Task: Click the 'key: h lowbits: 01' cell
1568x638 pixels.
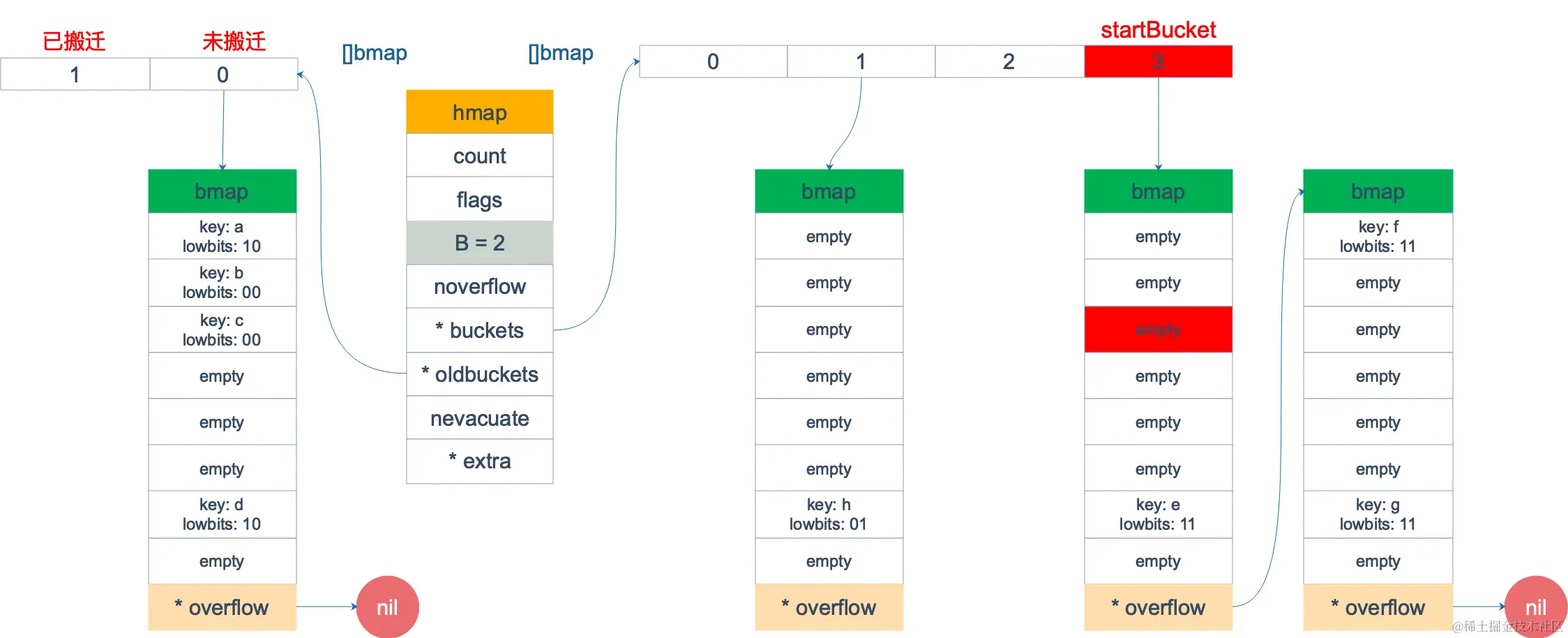Action: 829,514
